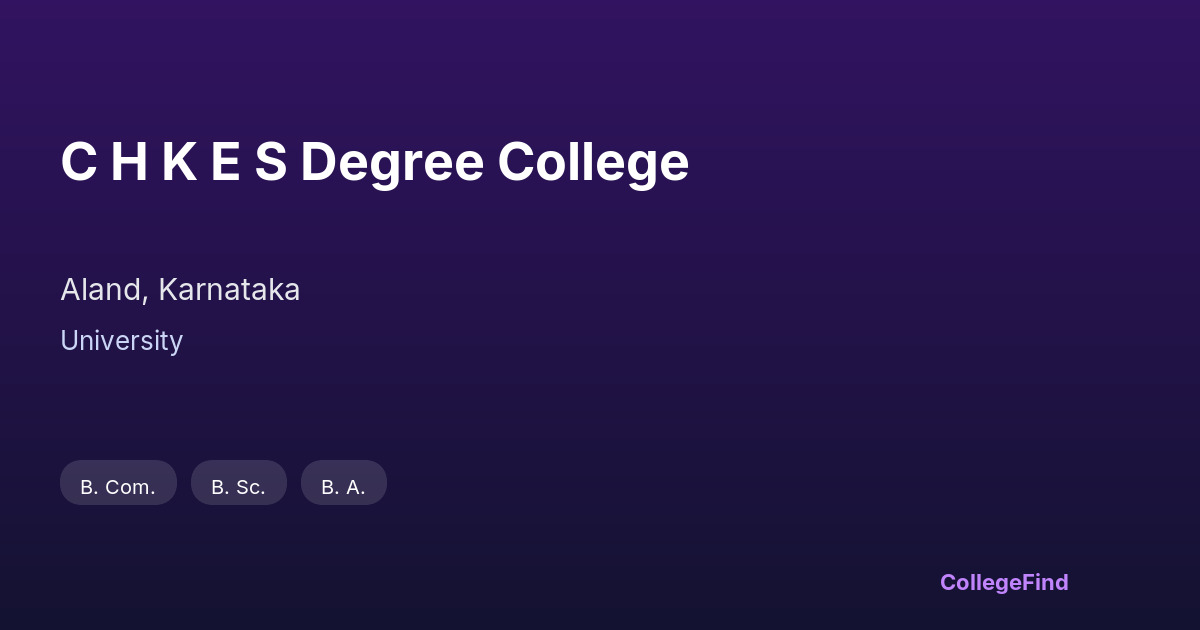Click the word Degree in the title
1200x630 pixels.
pyautogui.click(x=391, y=162)
